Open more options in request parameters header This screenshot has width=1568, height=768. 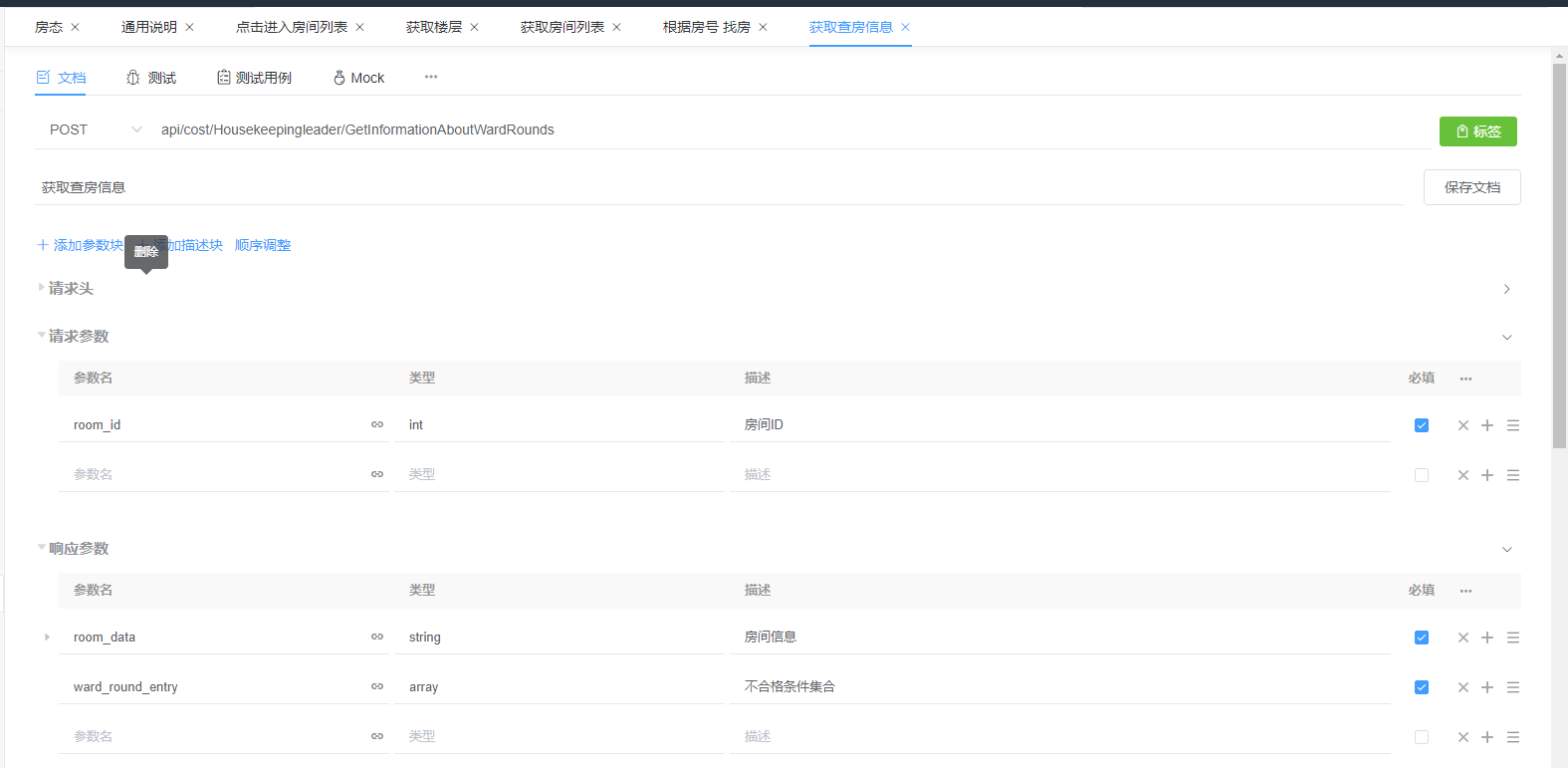click(x=1465, y=379)
